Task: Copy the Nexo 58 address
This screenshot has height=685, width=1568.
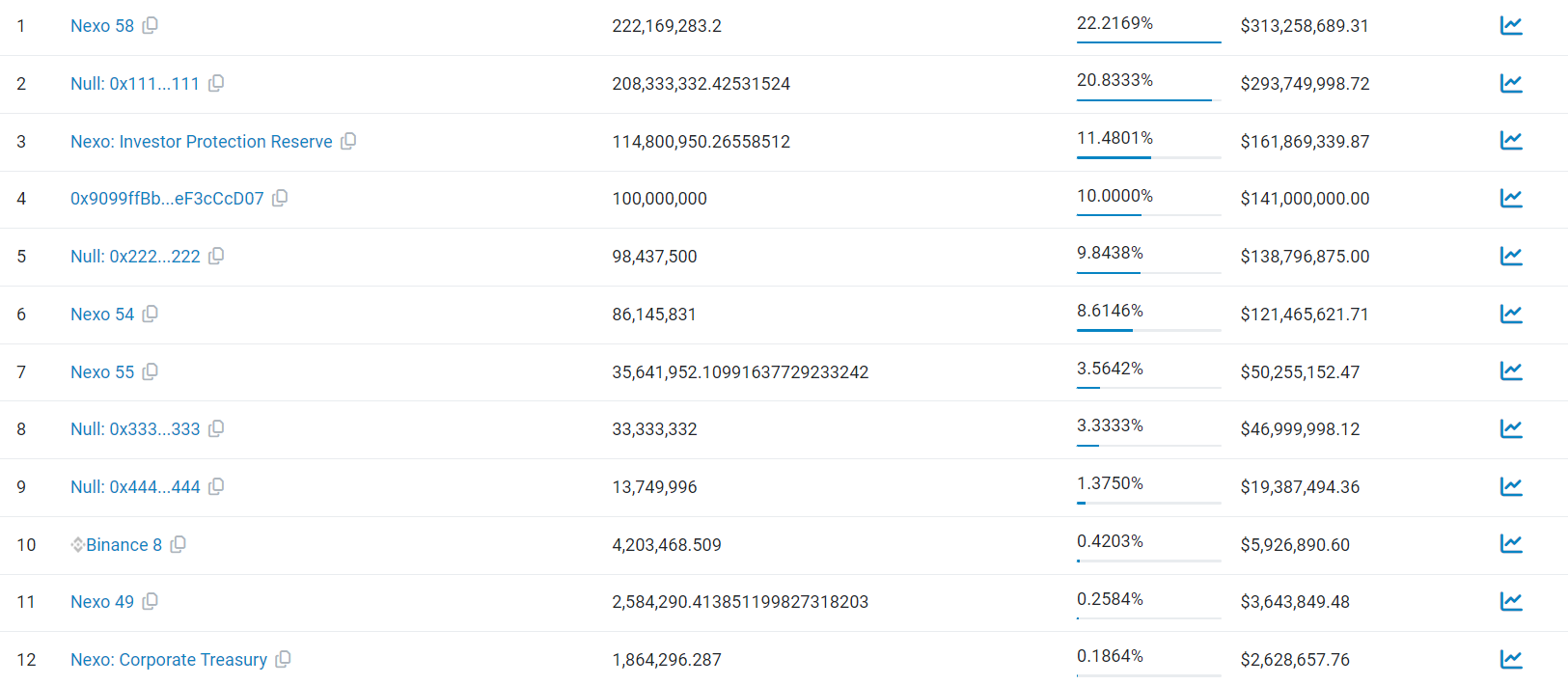Action: pyautogui.click(x=150, y=25)
